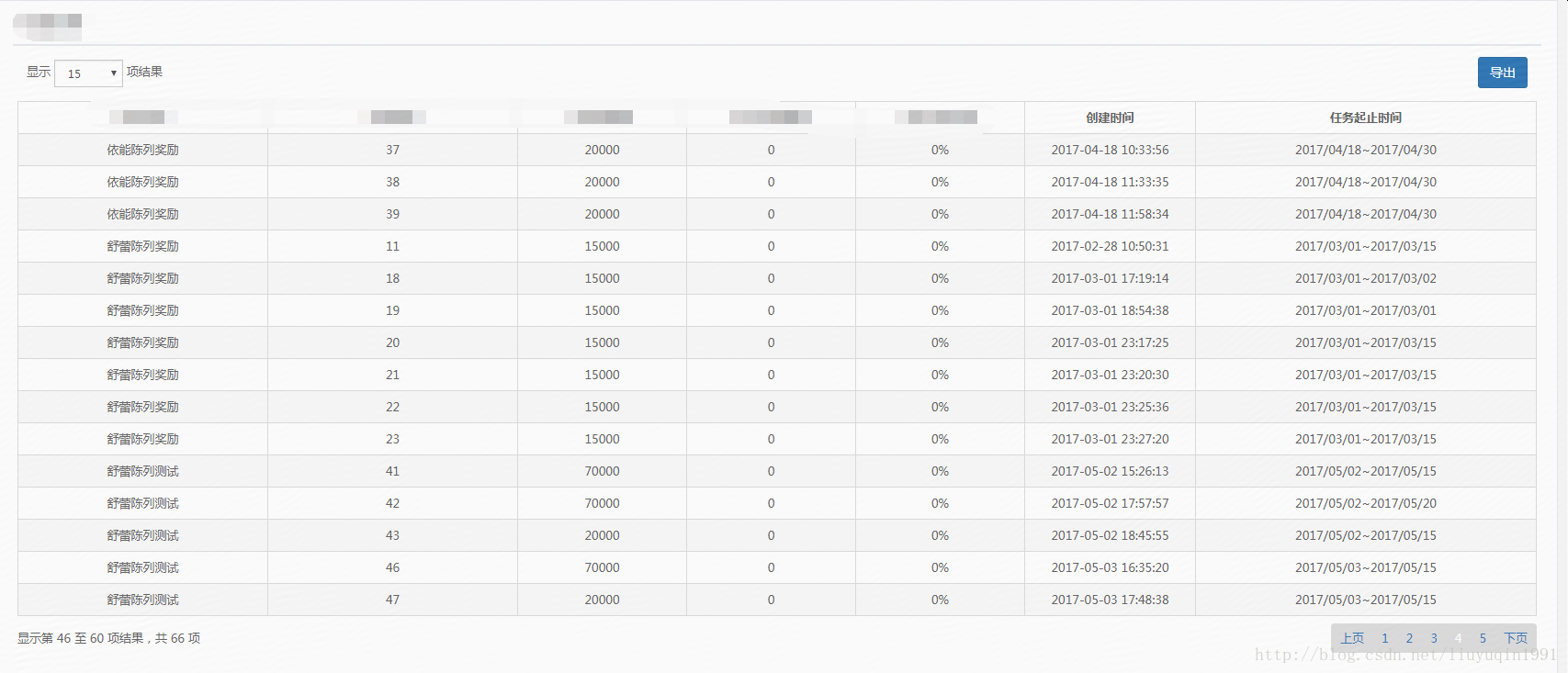Click the 下页 next page link
This screenshot has width=1568, height=673.
tap(1516, 638)
